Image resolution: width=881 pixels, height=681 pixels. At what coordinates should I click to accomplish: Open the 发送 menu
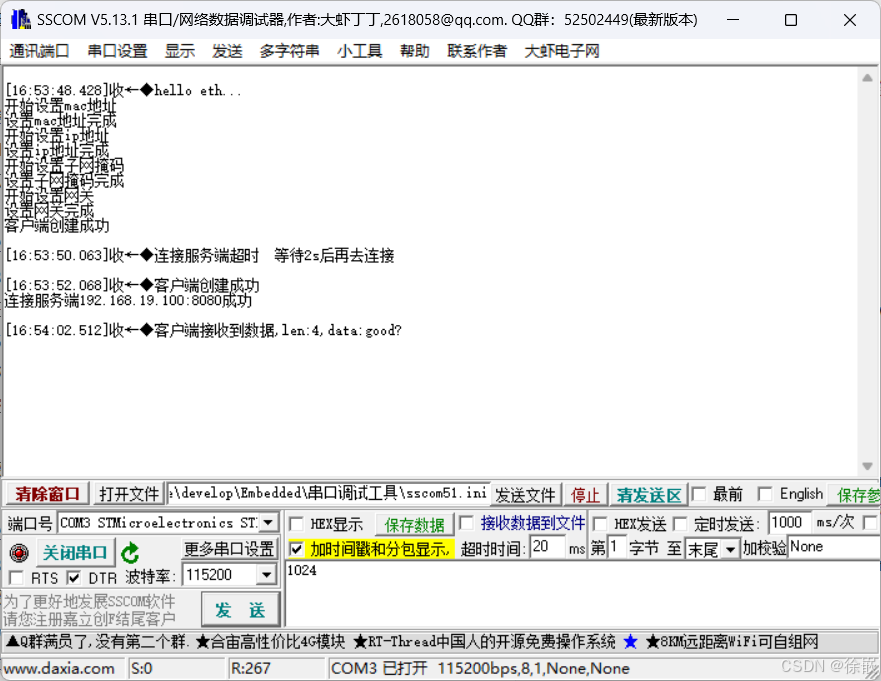point(228,51)
